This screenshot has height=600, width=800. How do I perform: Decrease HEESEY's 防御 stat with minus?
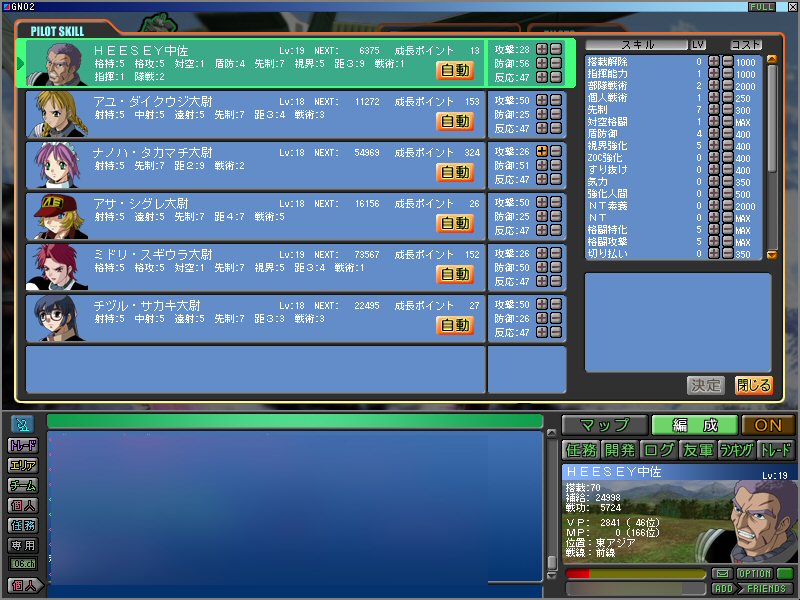click(556, 61)
